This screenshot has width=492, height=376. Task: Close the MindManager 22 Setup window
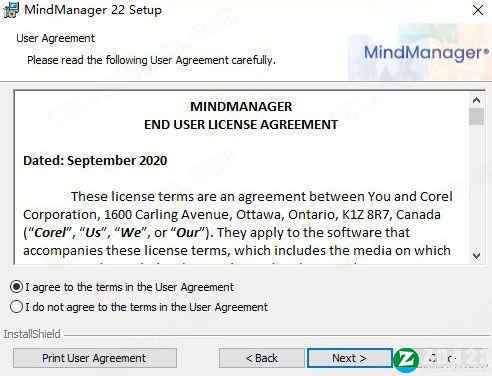pos(478,10)
